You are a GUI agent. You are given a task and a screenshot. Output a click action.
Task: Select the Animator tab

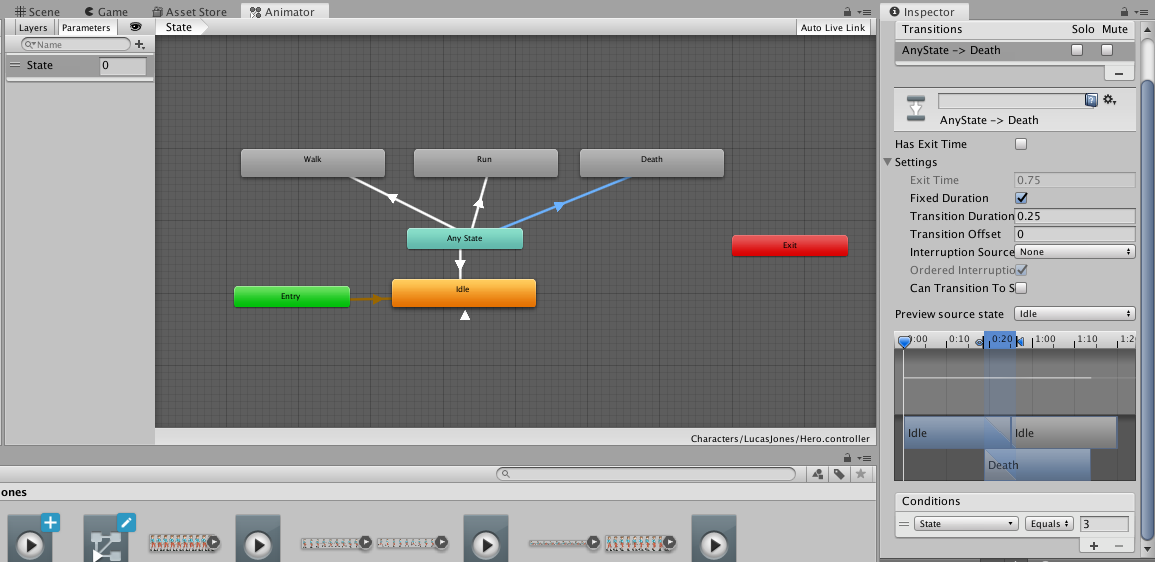pos(284,12)
